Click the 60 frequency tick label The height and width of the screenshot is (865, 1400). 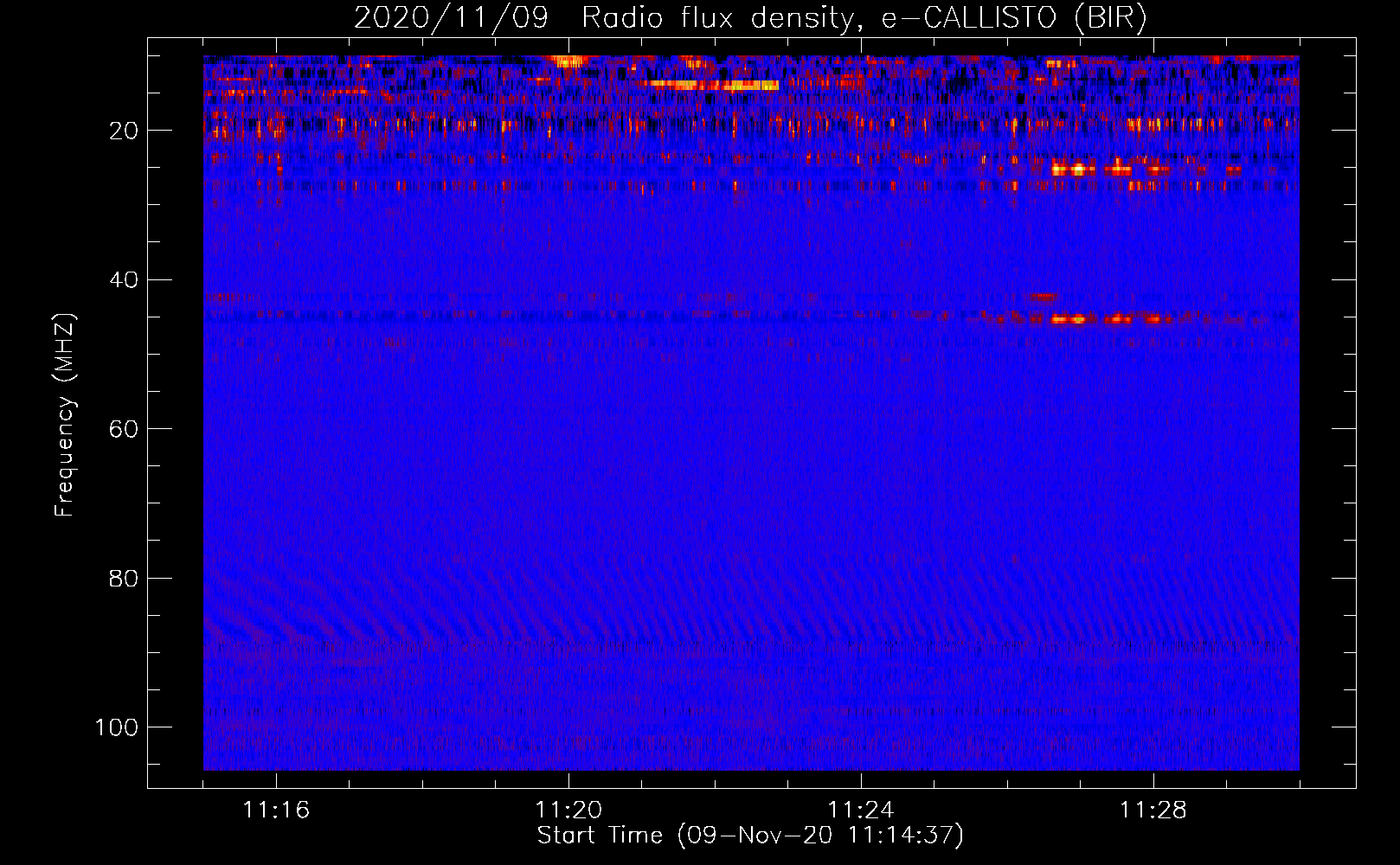click(x=125, y=429)
